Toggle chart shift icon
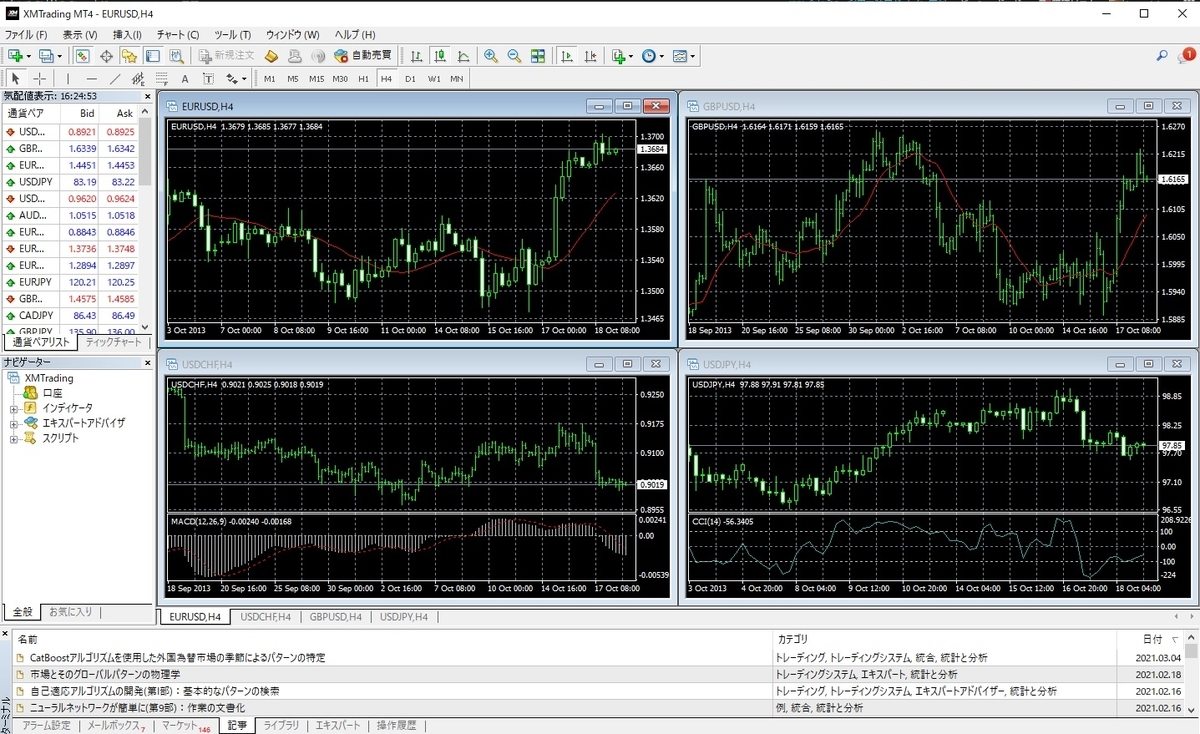Viewport: 1200px width, 734px height. point(591,56)
